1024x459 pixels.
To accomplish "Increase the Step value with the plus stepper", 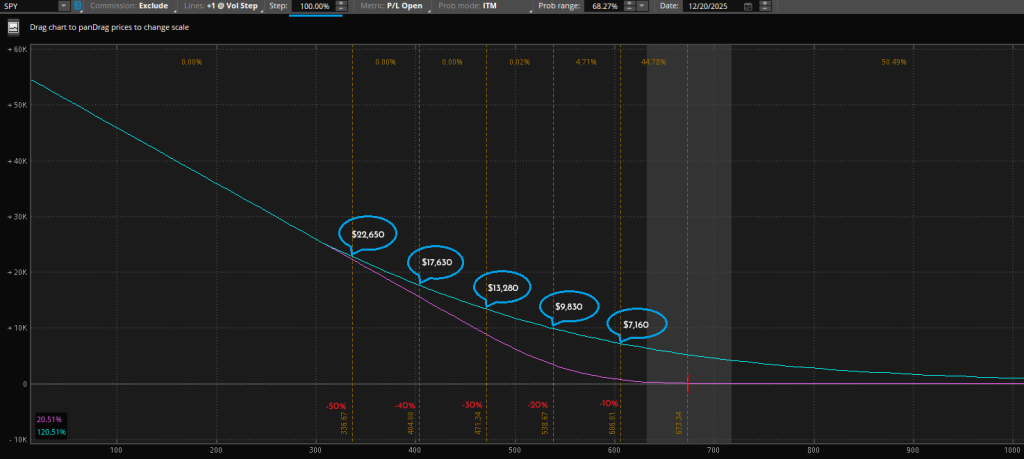I will pos(340,3).
